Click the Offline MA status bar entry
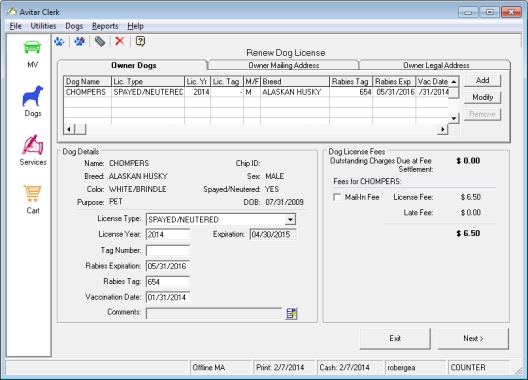 pos(221,367)
